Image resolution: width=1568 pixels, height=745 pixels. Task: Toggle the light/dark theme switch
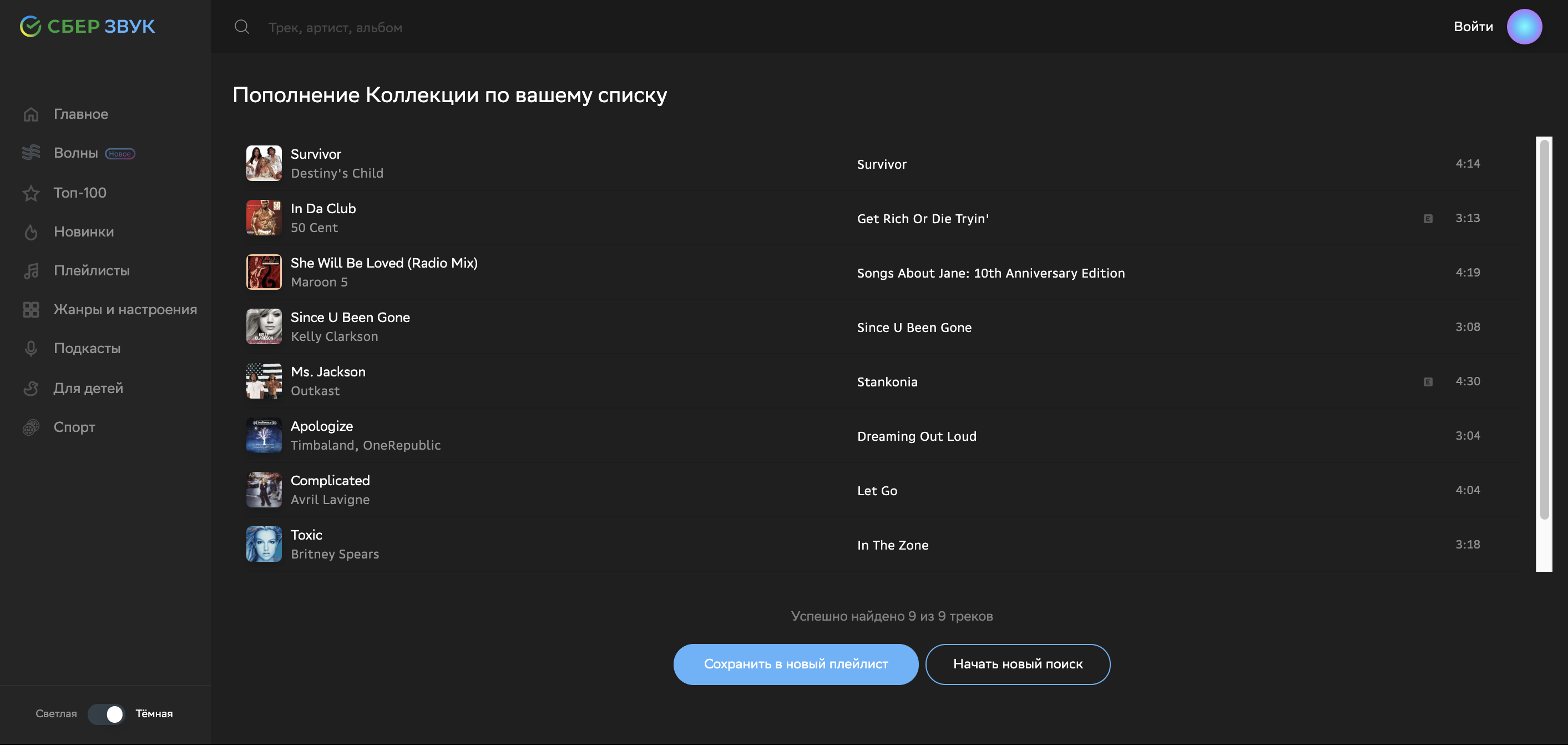point(106,714)
